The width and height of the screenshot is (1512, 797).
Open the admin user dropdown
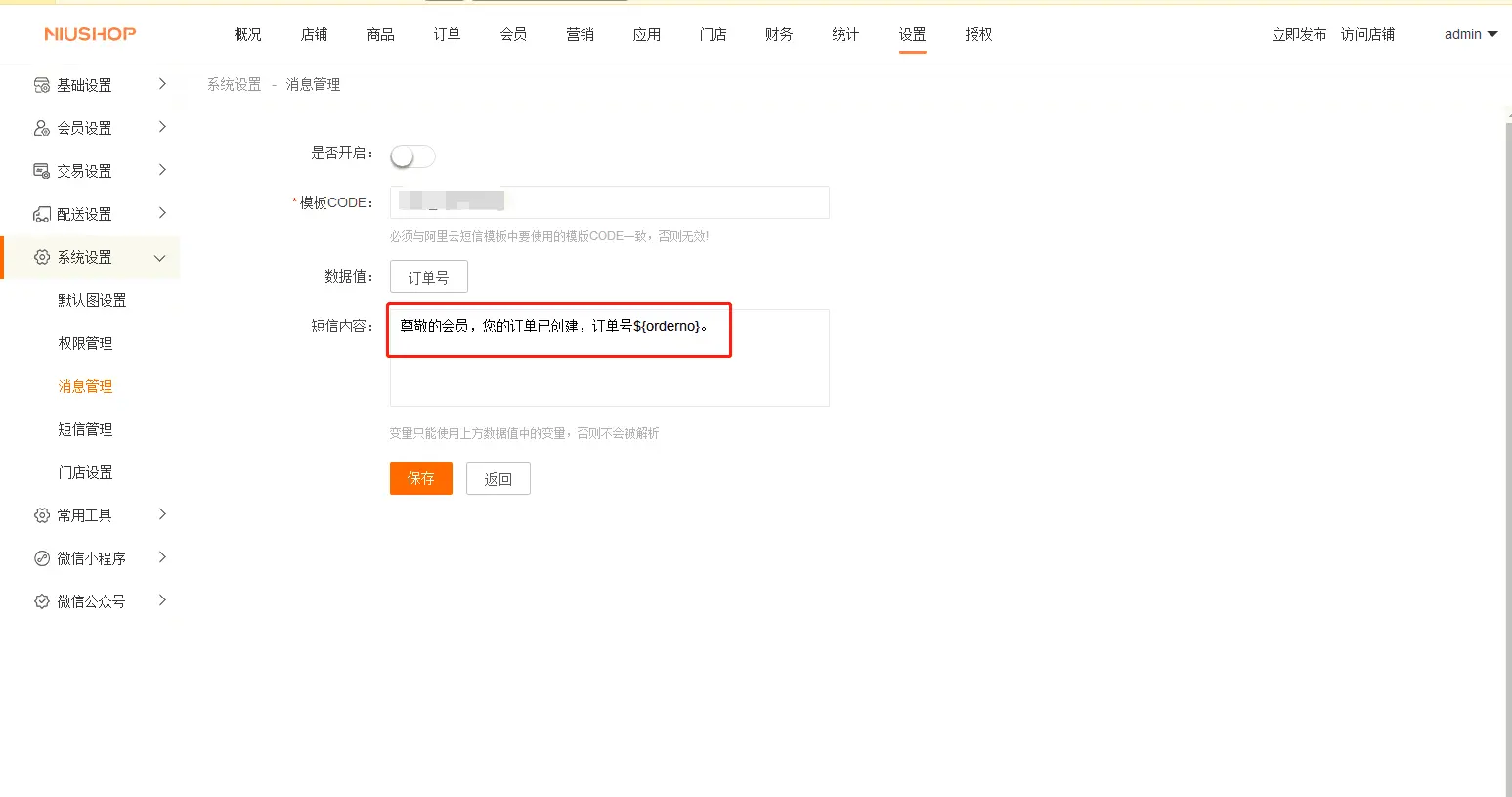pyautogui.click(x=1470, y=34)
